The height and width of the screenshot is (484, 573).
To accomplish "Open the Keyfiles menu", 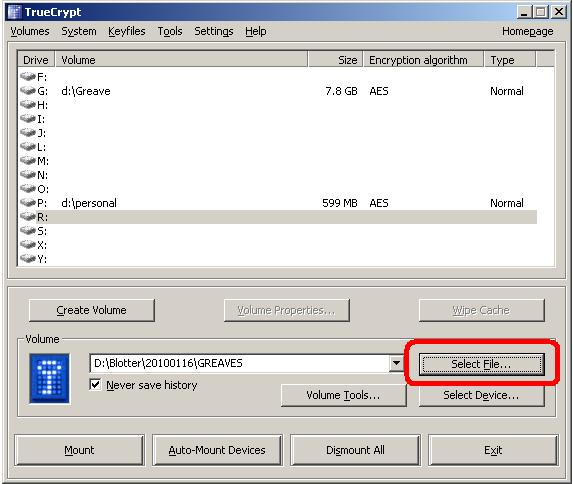I will pos(127,31).
